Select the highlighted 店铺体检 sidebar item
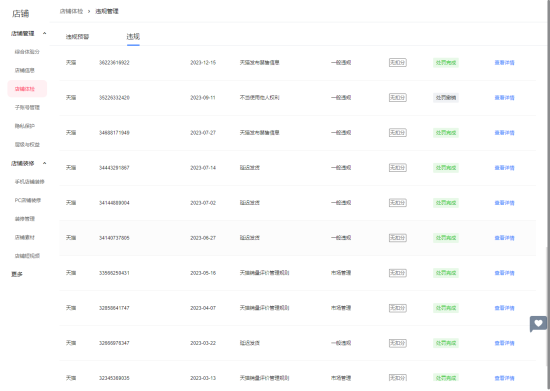Screen dimensions: 550x391 [x=27, y=89]
